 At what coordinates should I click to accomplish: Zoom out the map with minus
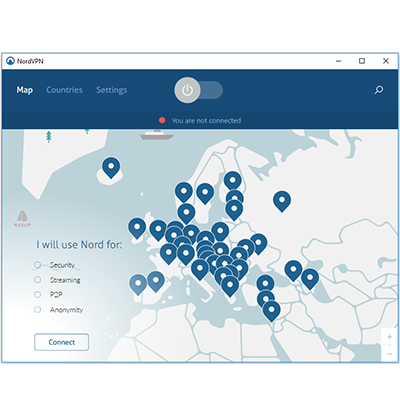pyautogui.click(x=389, y=354)
